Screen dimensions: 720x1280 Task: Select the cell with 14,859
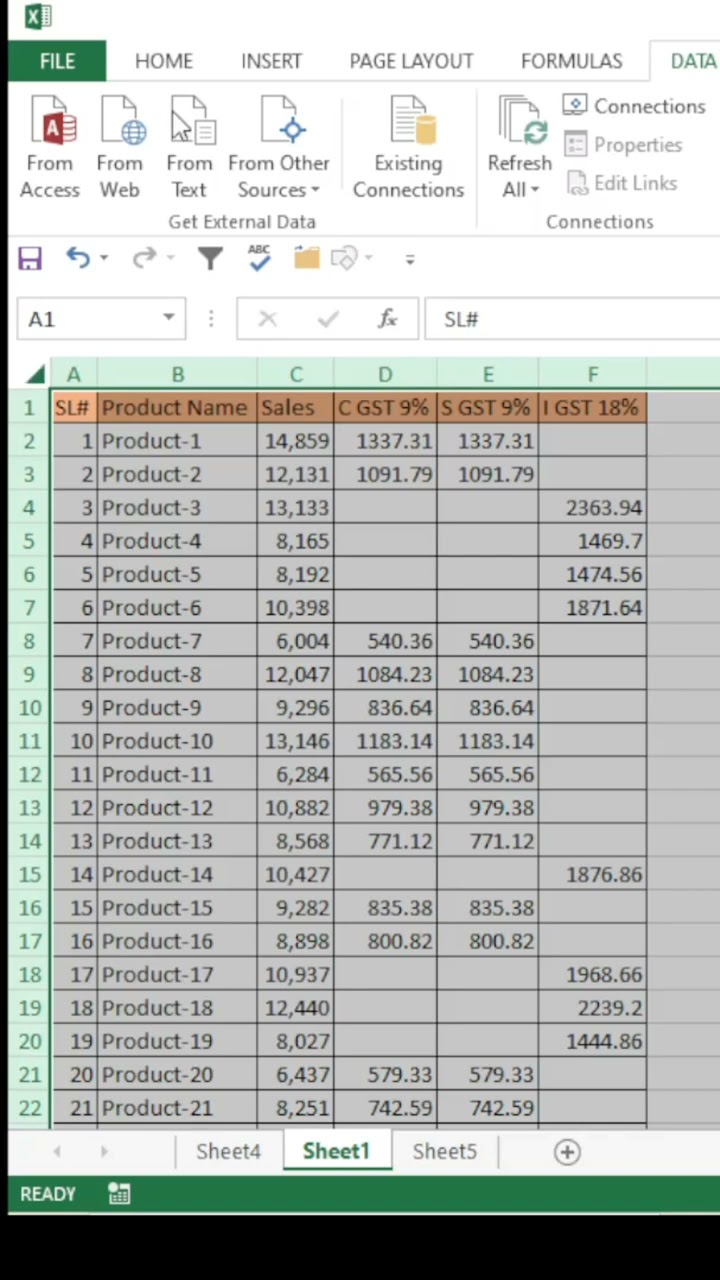click(295, 441)
